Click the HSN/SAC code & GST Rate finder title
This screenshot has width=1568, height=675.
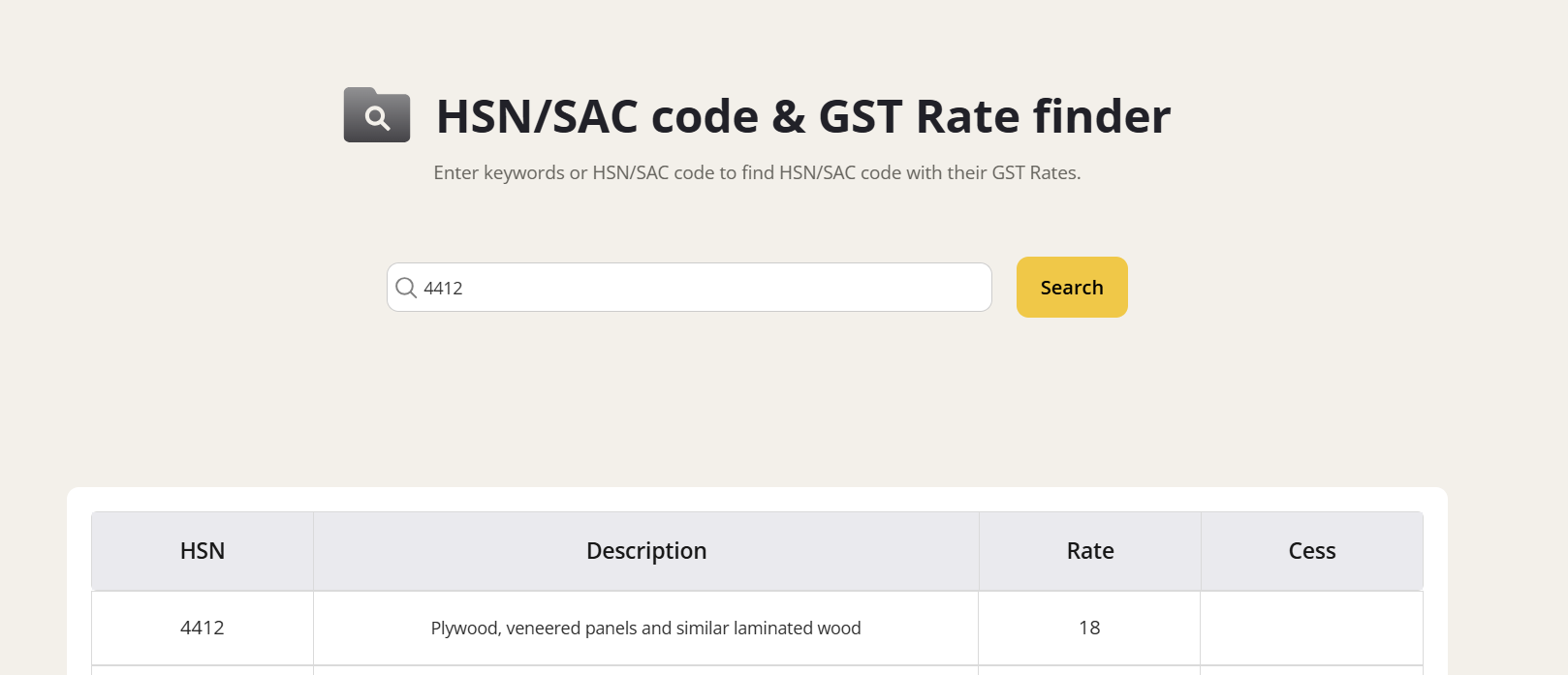click(802, 116)
